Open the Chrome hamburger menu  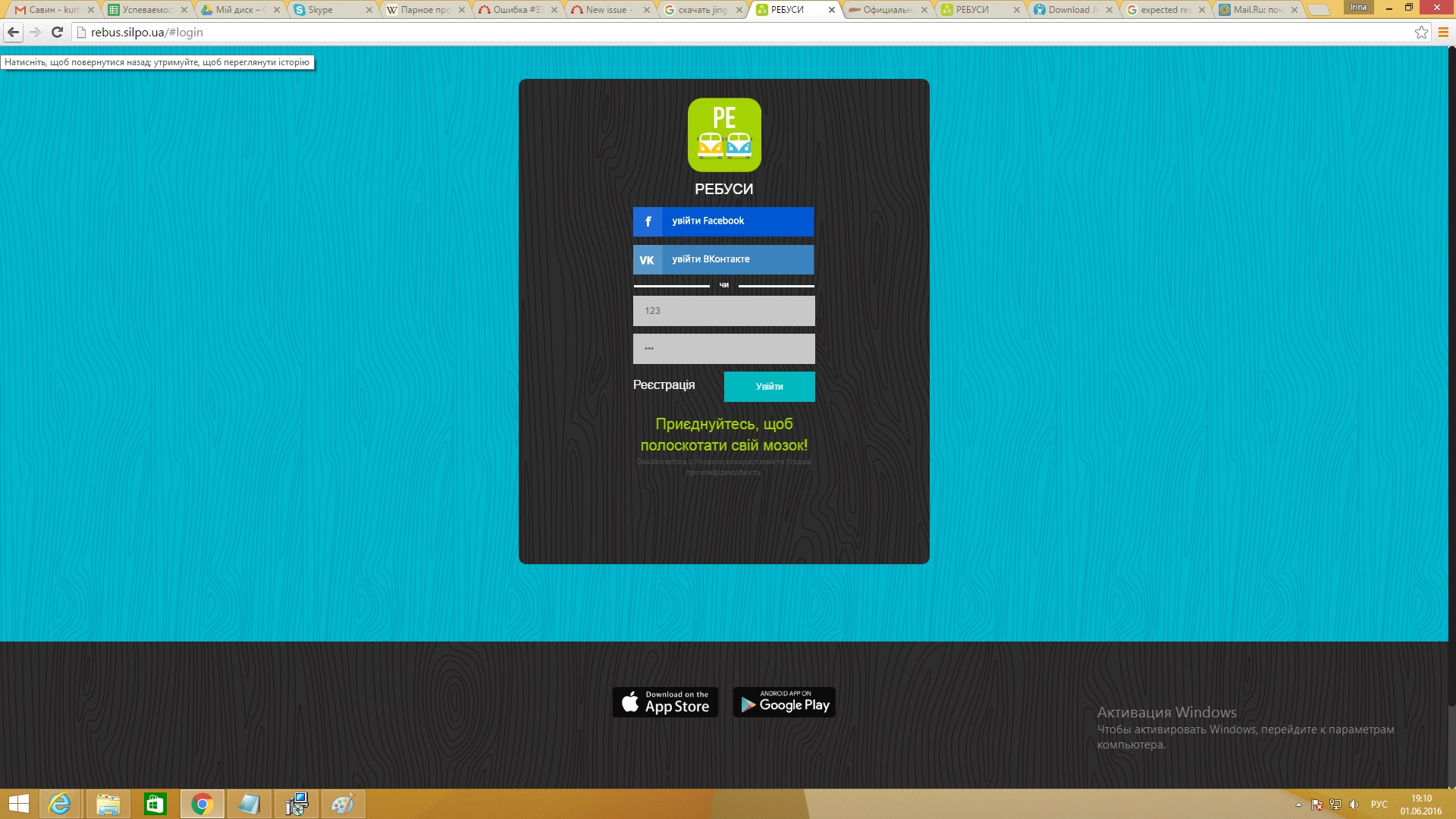(x=1443, y=32)
